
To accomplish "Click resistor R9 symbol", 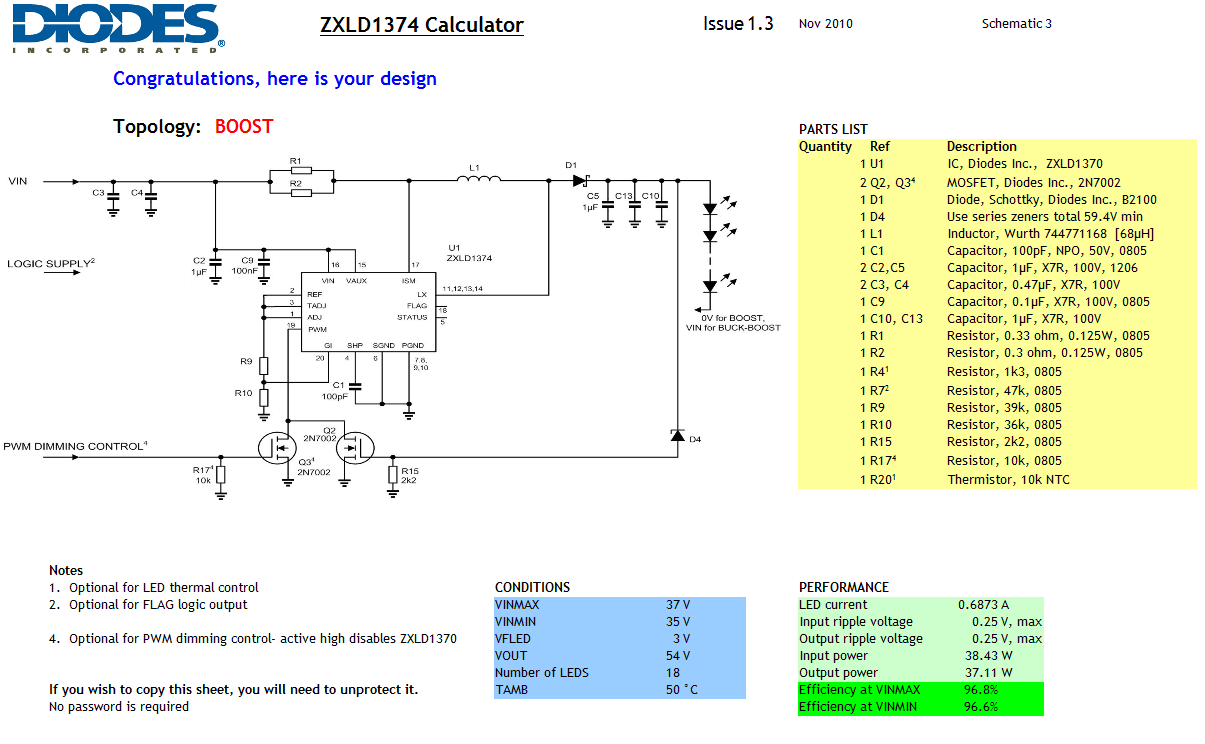I will coord(264,364).
